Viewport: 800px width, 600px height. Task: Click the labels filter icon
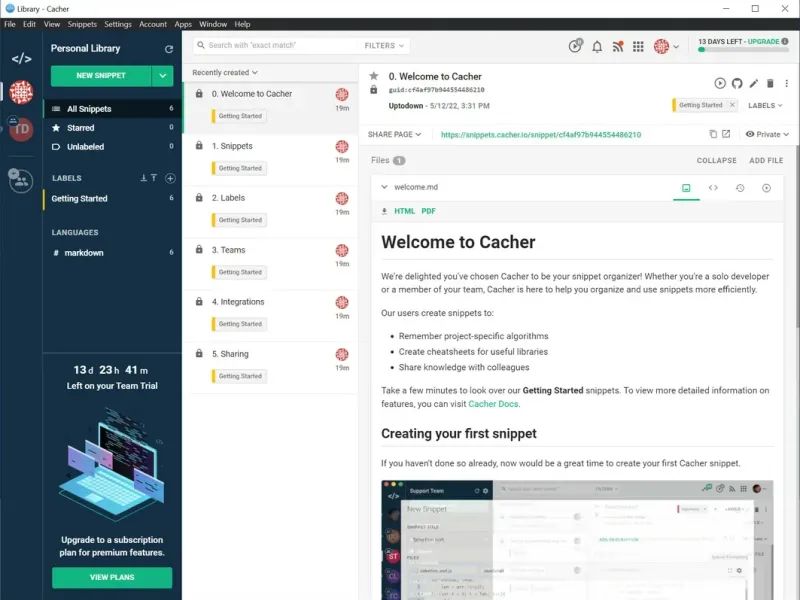click(154, 178)
